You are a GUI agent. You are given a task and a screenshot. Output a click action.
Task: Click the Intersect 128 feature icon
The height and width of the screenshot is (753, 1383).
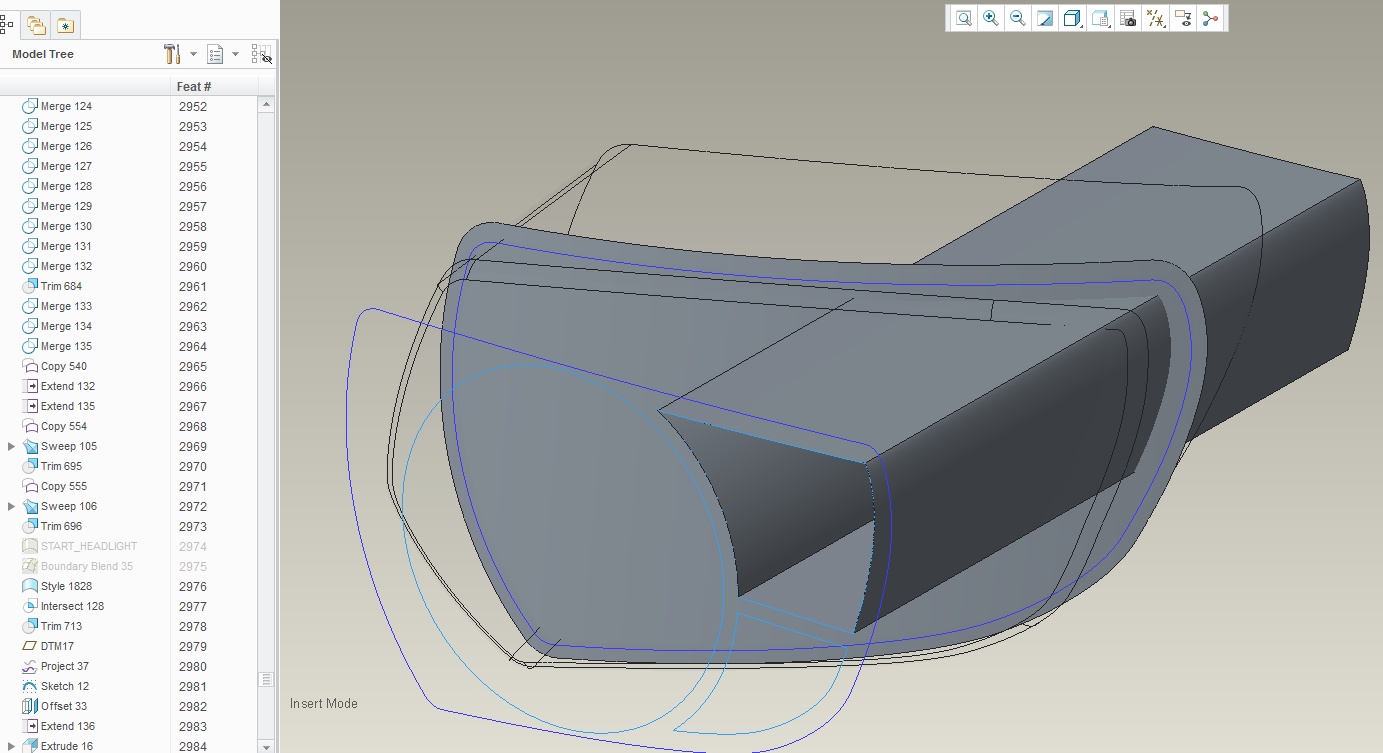point(30,606)
